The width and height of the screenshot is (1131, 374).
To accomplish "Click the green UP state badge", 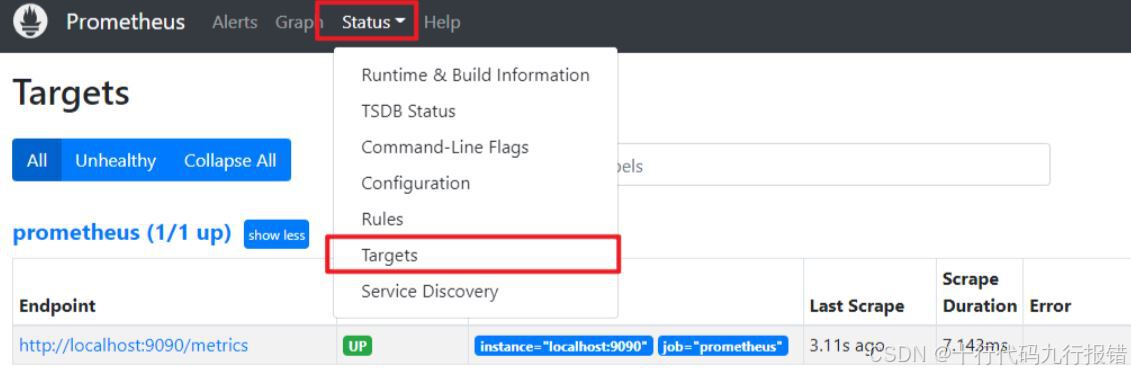I will click(357, 347).
